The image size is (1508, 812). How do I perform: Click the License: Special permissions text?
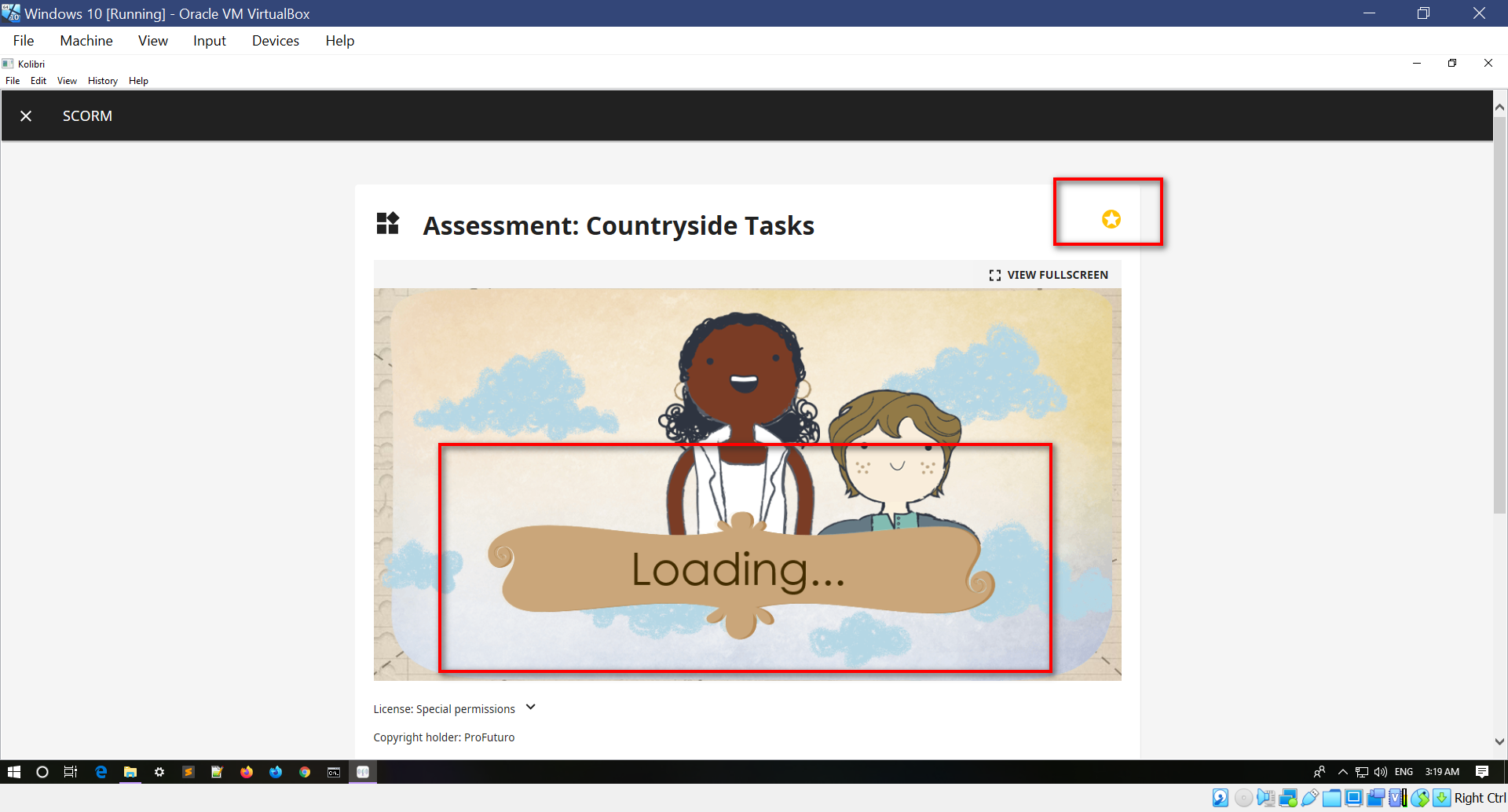click(444, 709)
